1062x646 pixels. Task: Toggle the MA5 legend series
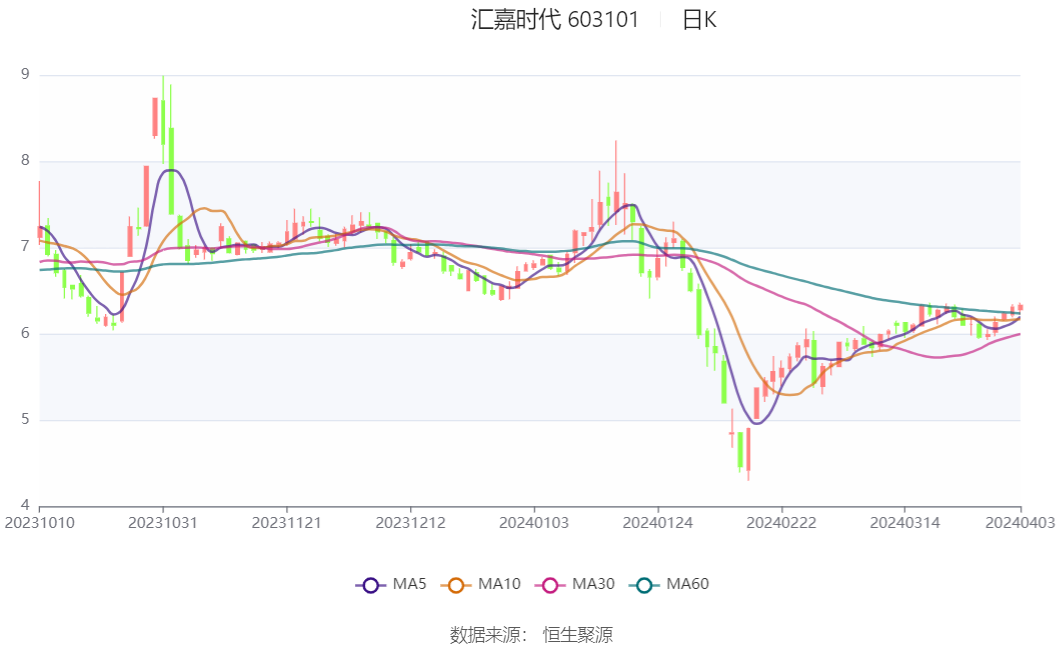coord(391,584)
